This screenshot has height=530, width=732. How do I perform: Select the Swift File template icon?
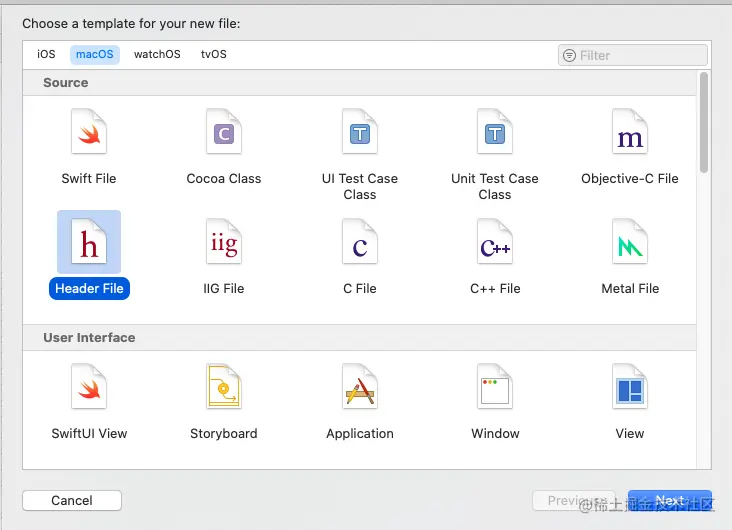[89, 132]
